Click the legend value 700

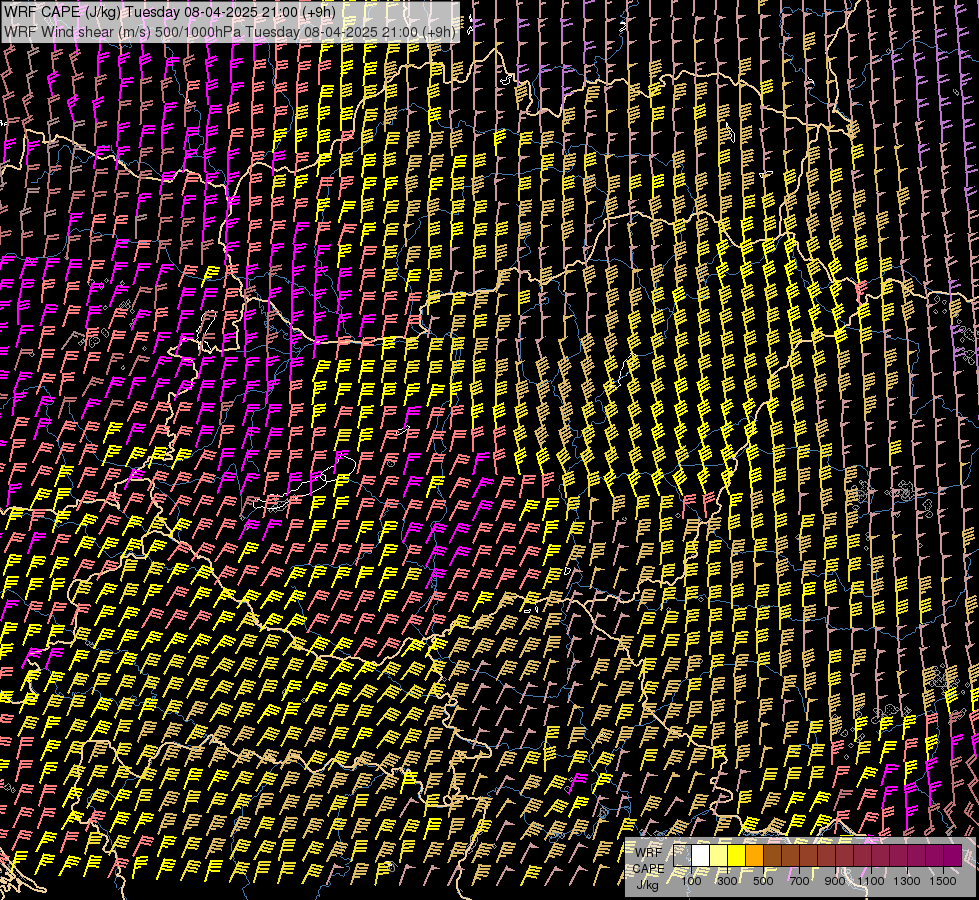[799, 881]
